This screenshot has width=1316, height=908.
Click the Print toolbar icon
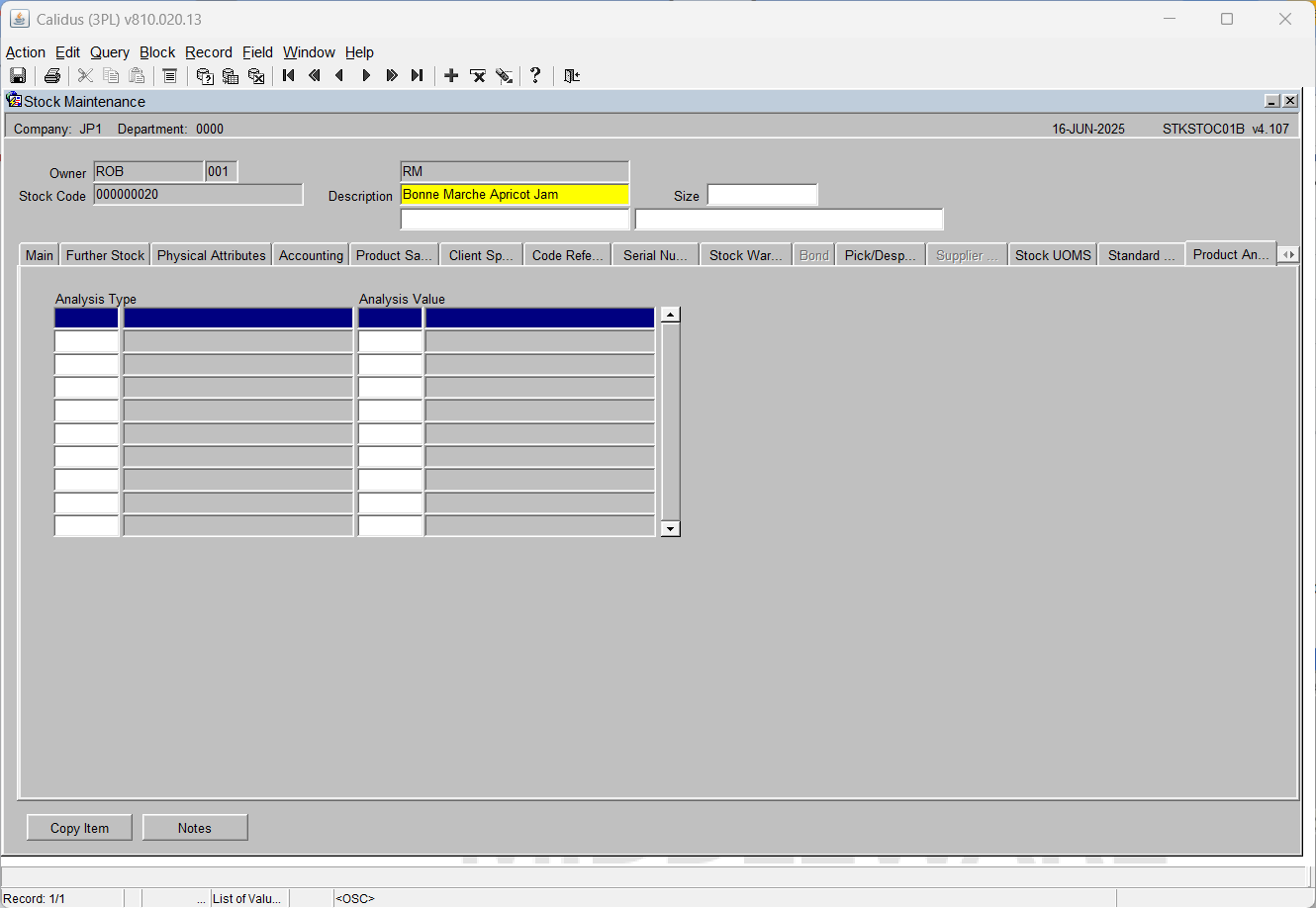pyautogui.click(x=52, y=75)
